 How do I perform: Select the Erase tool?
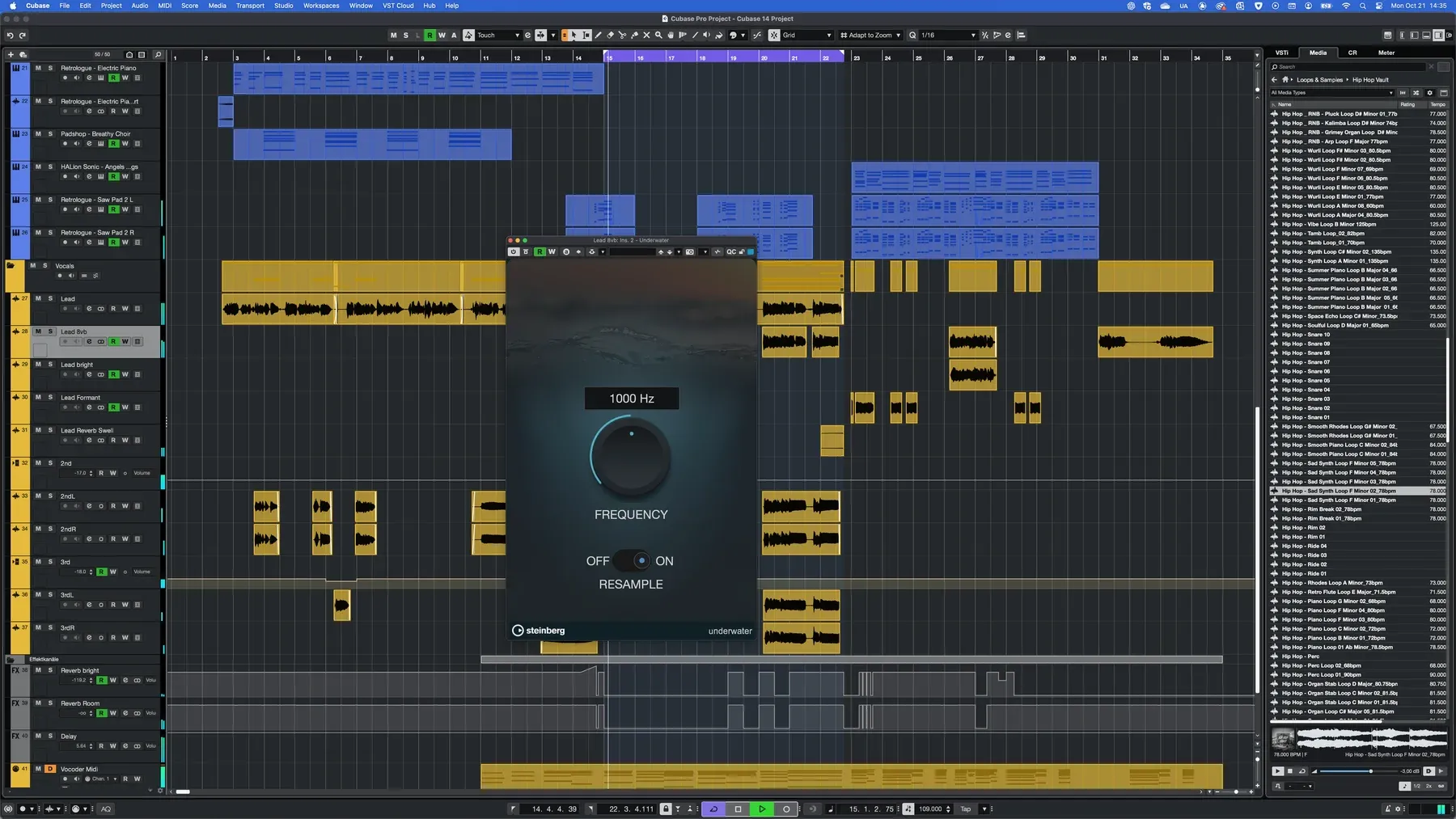(611, 35)
